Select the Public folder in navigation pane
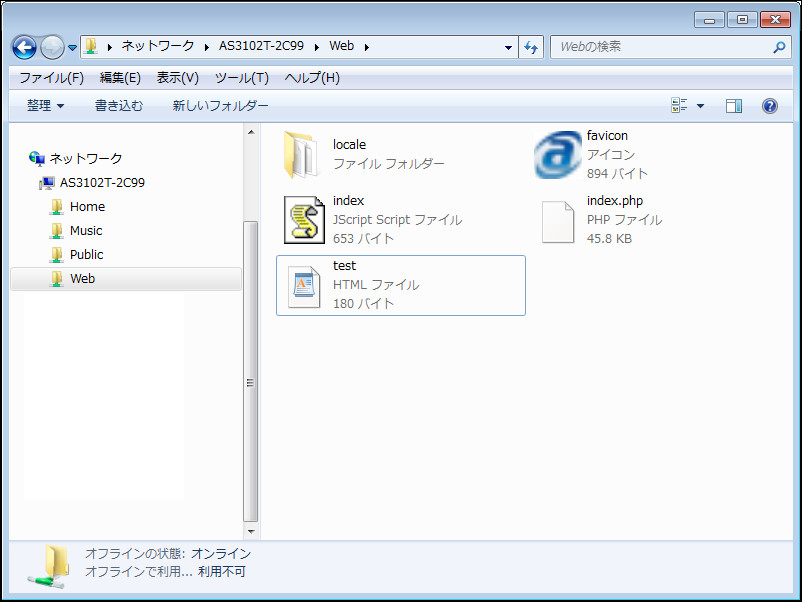 87,254
